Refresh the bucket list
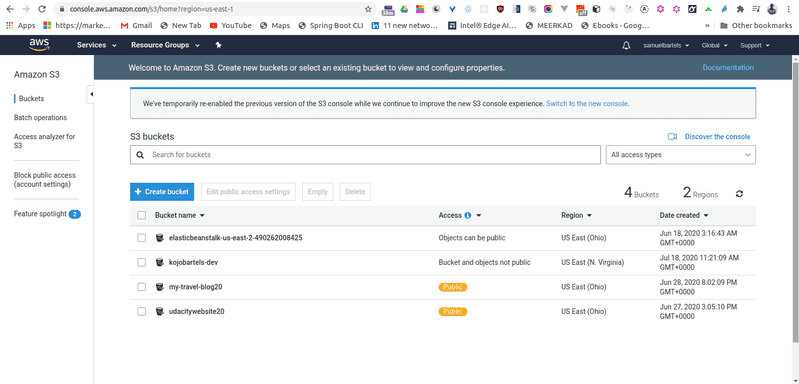This screenshot has height=384, width=799. (739, 194)
